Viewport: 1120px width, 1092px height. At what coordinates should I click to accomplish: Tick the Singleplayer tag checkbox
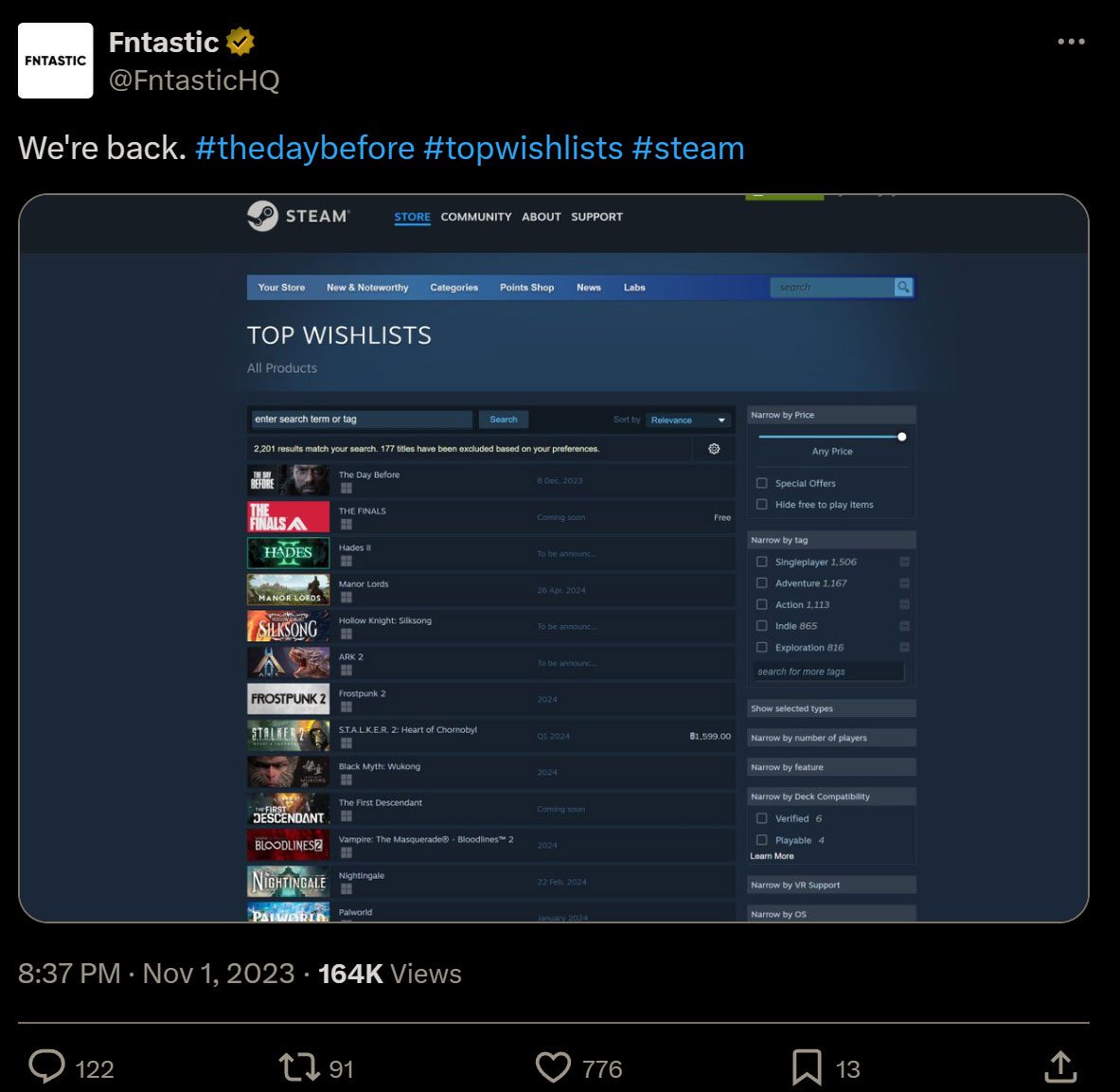tap(762, 562)
